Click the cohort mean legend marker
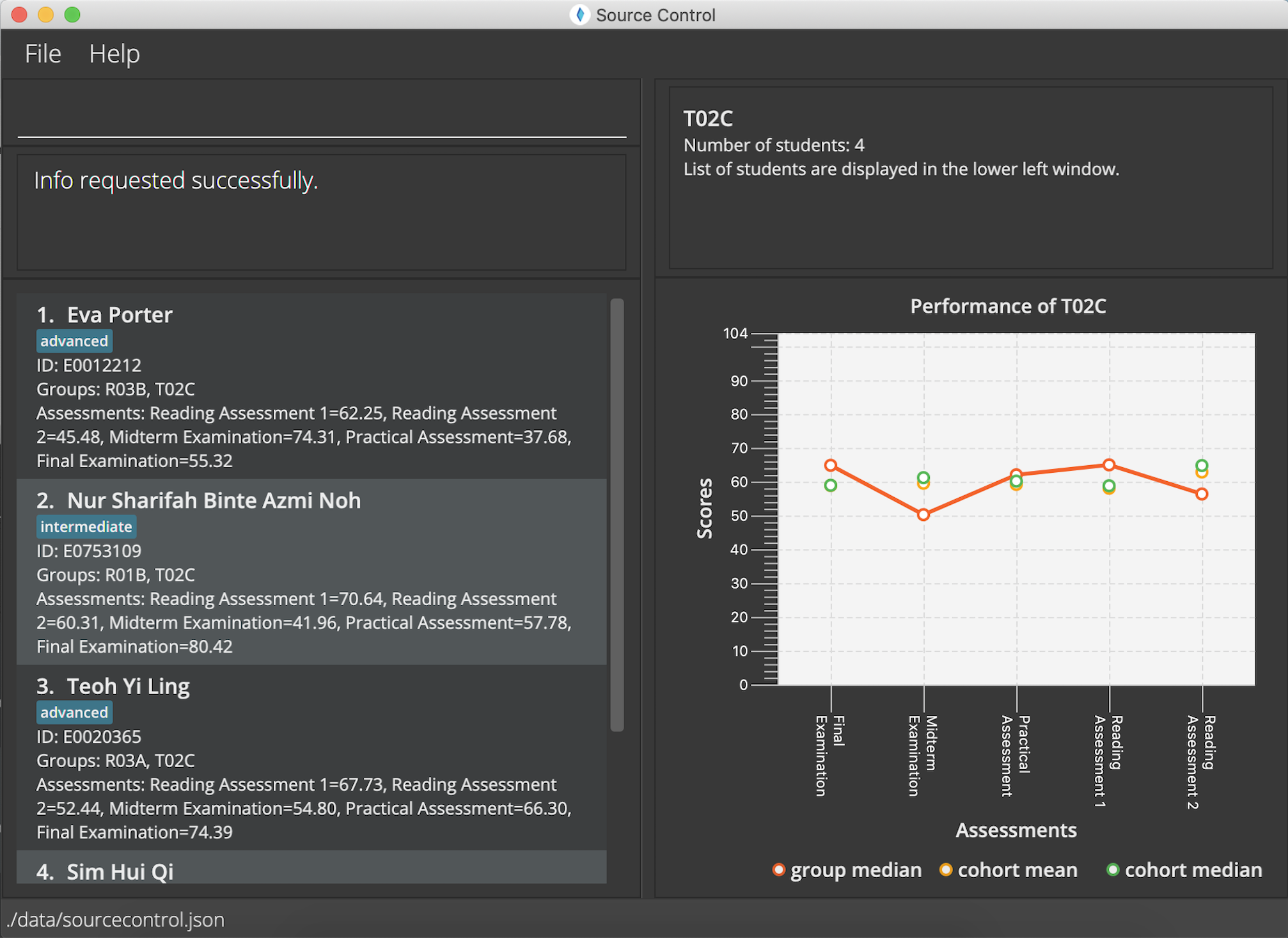 pos(945,870)
